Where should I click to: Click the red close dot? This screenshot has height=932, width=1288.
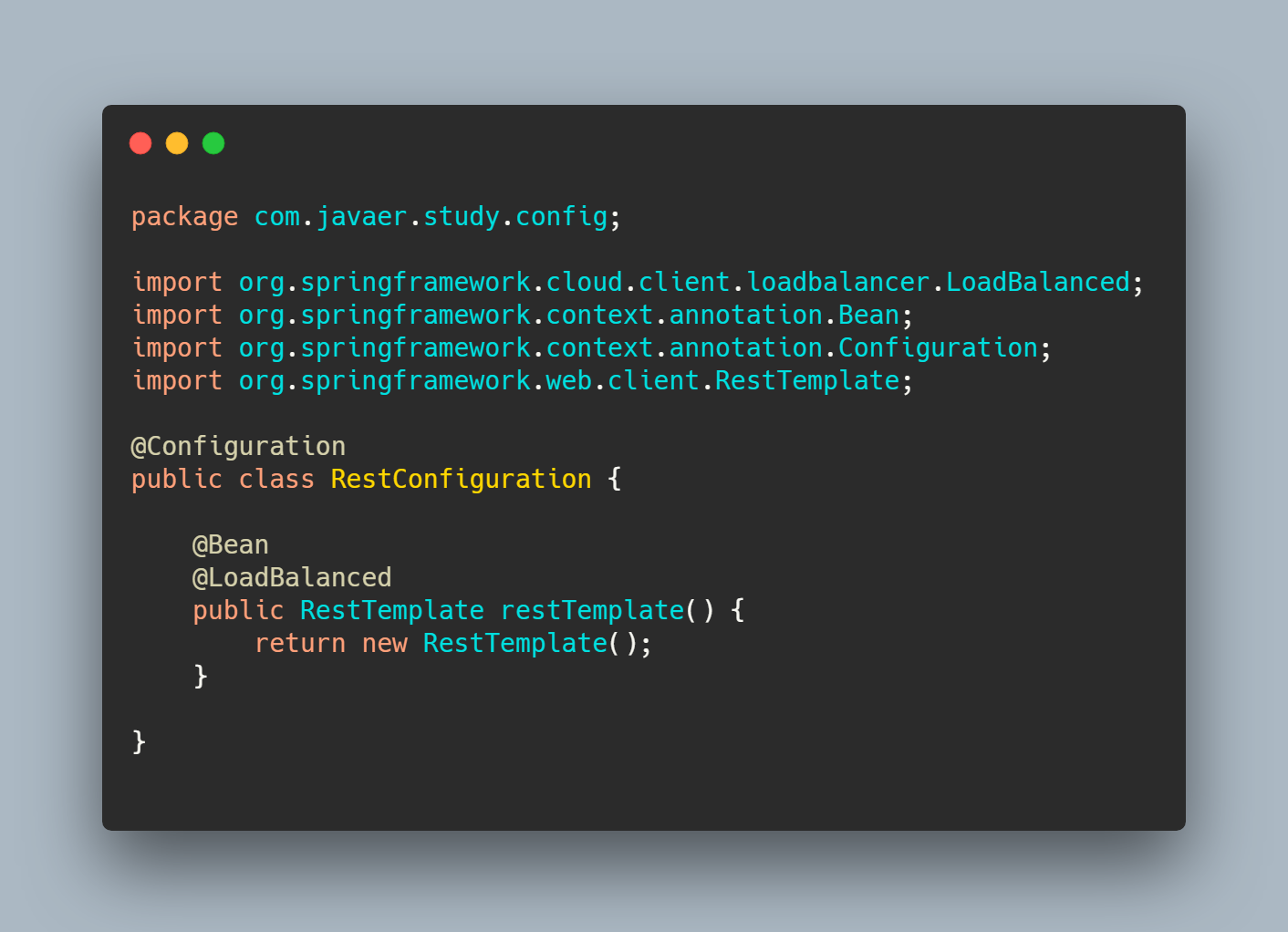click(140, 143)
